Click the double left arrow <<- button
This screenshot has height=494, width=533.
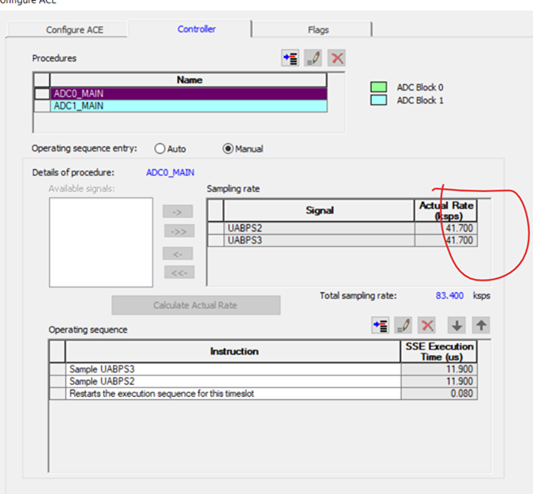click(179, 273)
